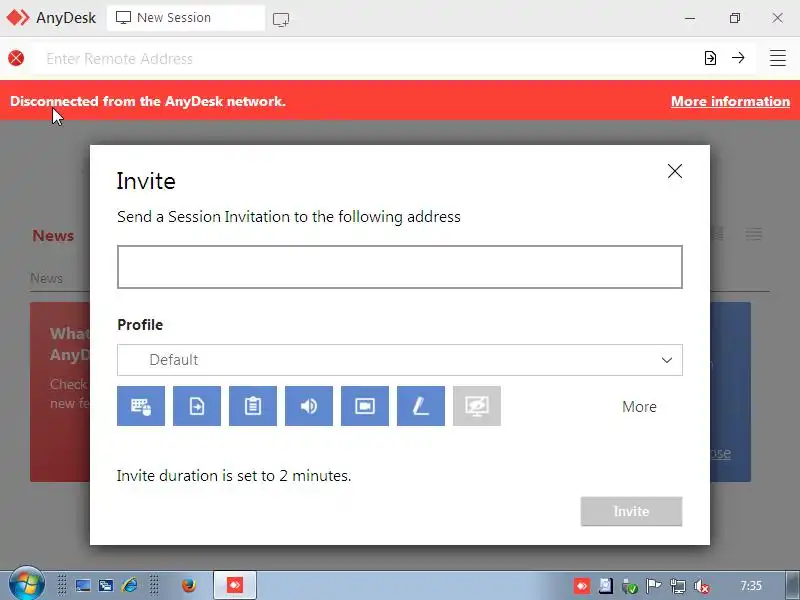Click Show Desktop taskbar shortcut
The width and height of the screenshot is (800, 600).
[x=83, y=585]
